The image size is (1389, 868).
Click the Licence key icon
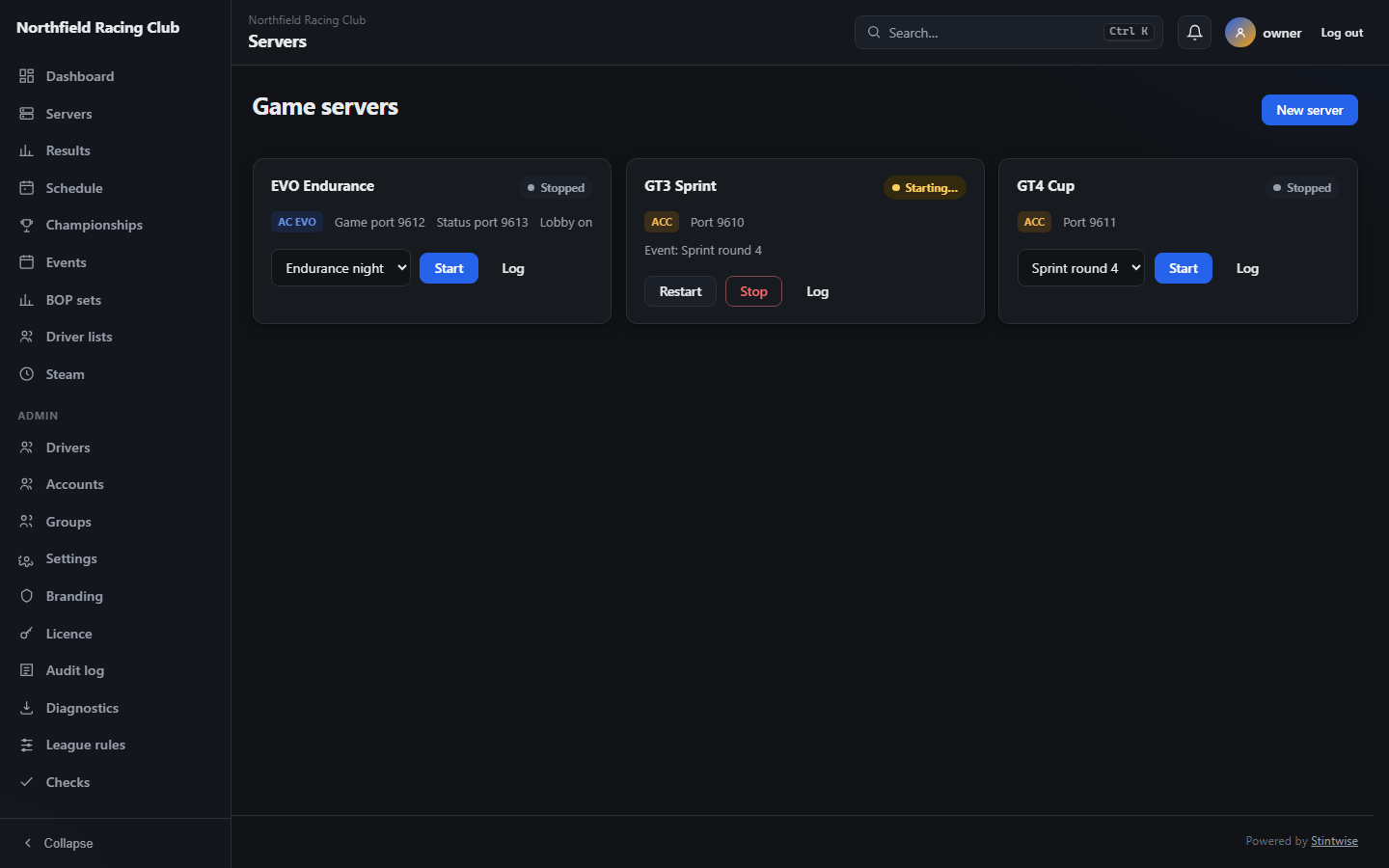(27, 634)
